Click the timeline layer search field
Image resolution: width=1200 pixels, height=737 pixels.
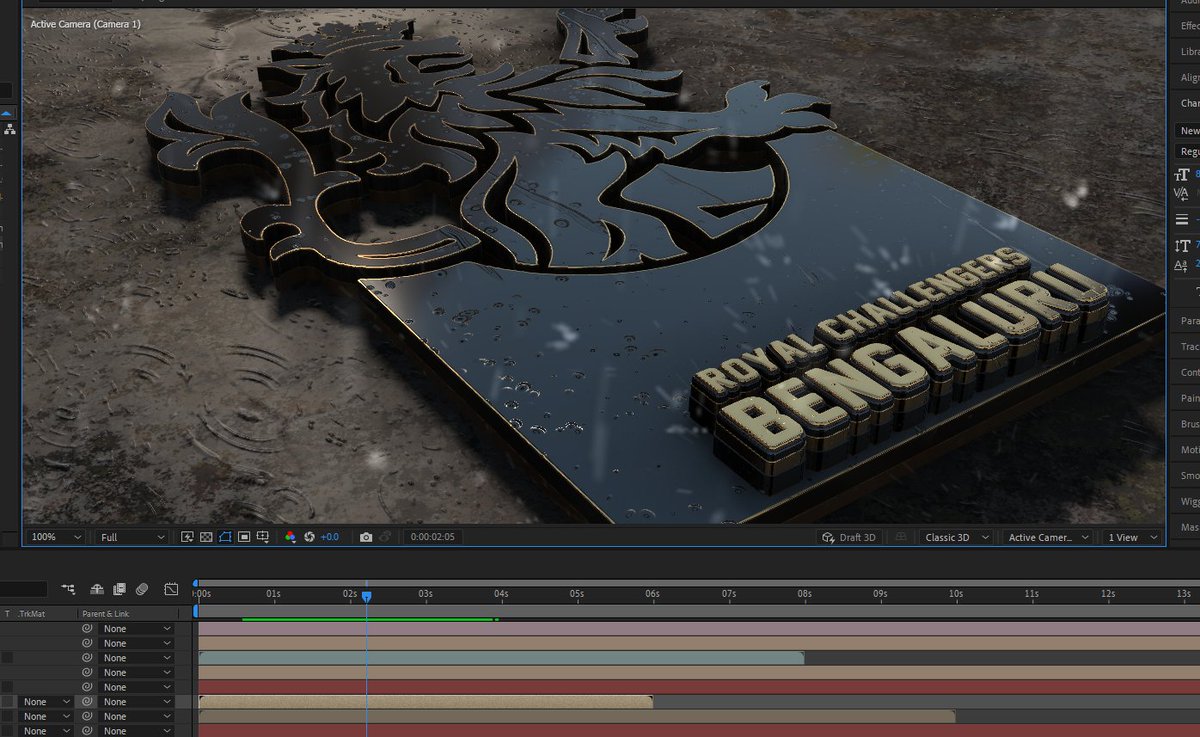coord(23,590)
